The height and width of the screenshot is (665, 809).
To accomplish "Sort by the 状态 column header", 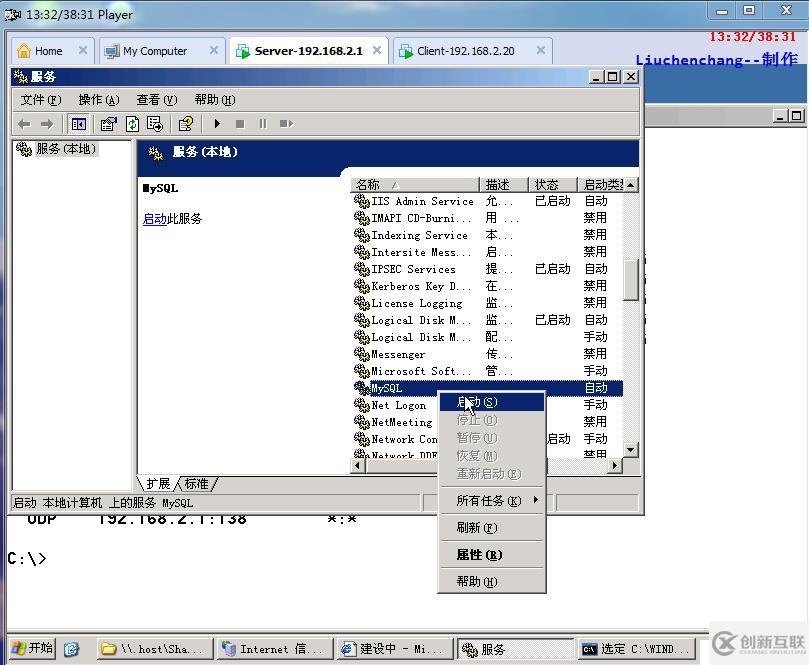I will tap(553, 185).
